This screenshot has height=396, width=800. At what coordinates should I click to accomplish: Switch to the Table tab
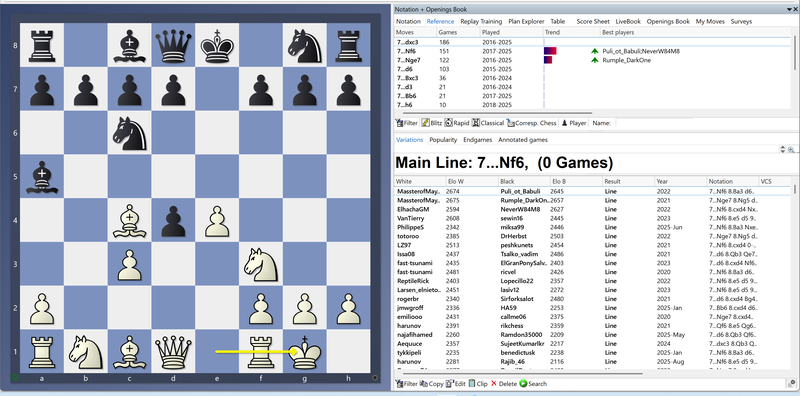point(558,21)
